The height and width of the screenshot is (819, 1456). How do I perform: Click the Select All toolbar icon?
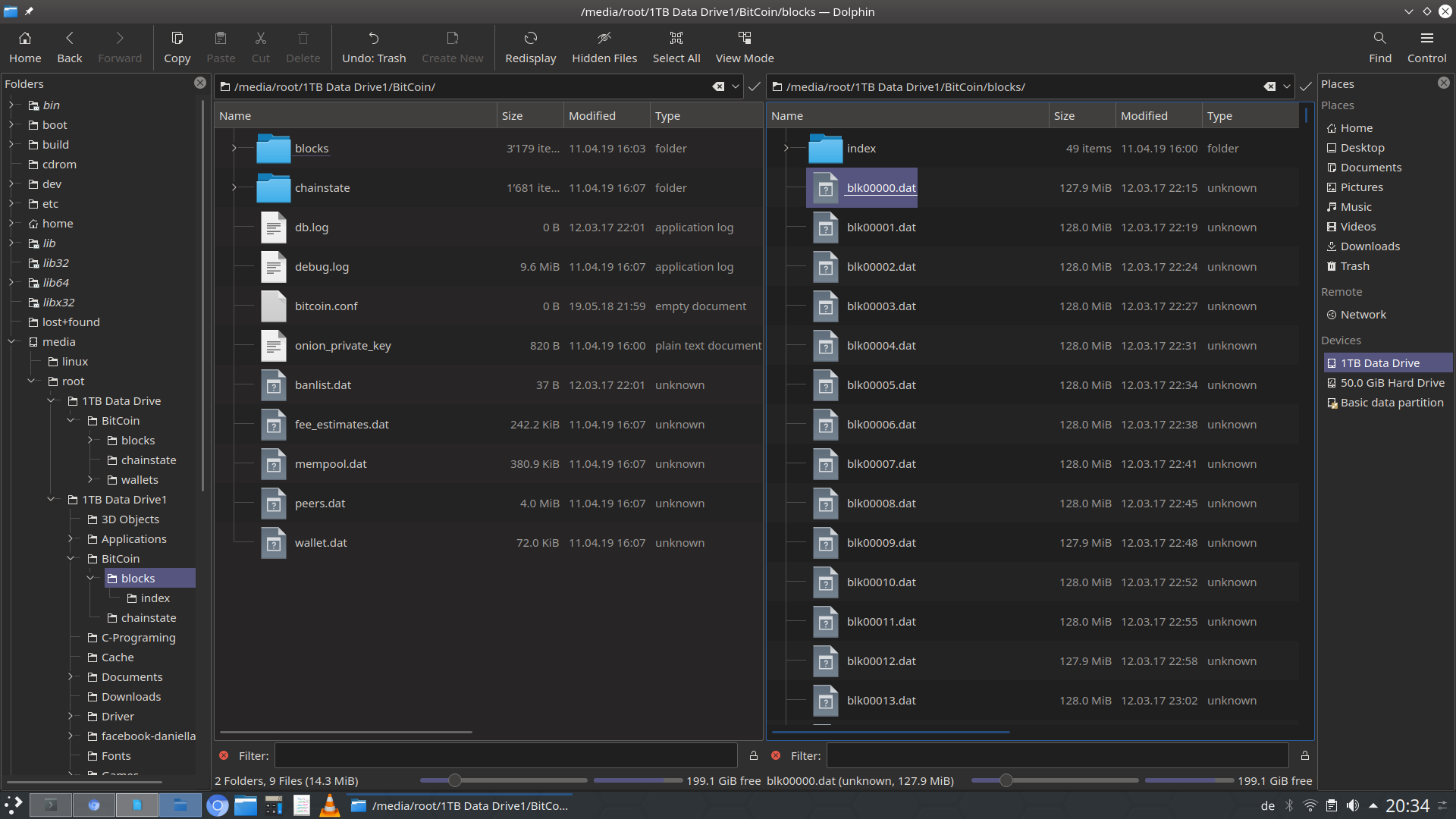click(x=676, y=47)
